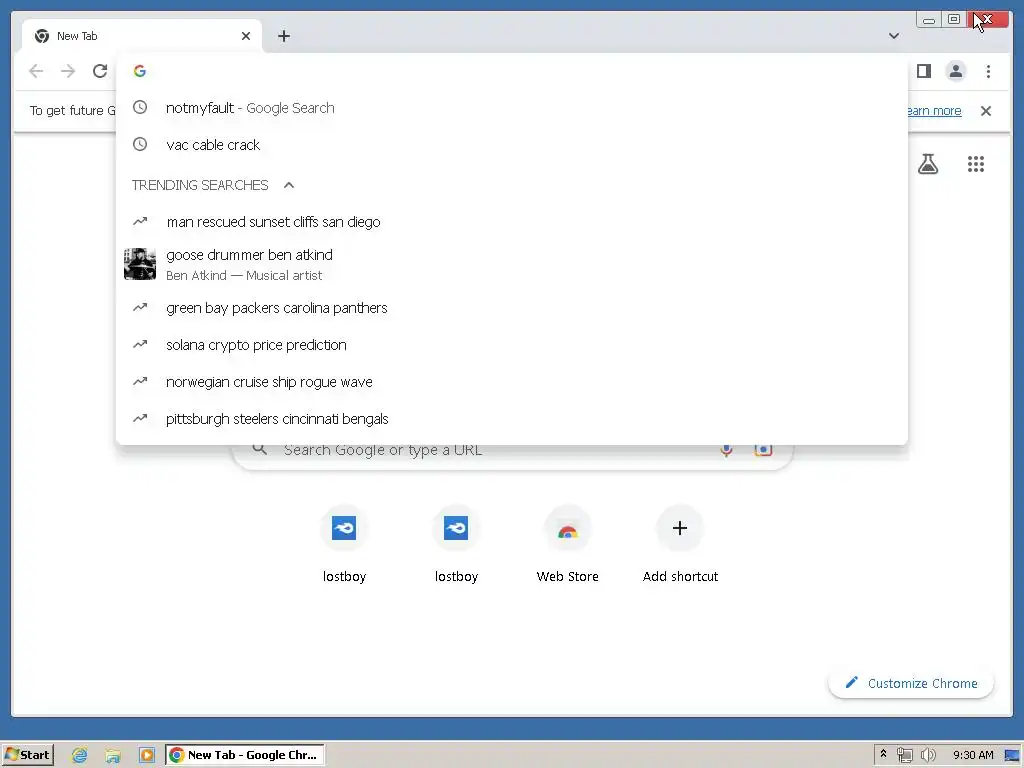Open Chrome's three-dot menu
The width and height of the screenshot is (1024, 768).
[x=988, y=71]
